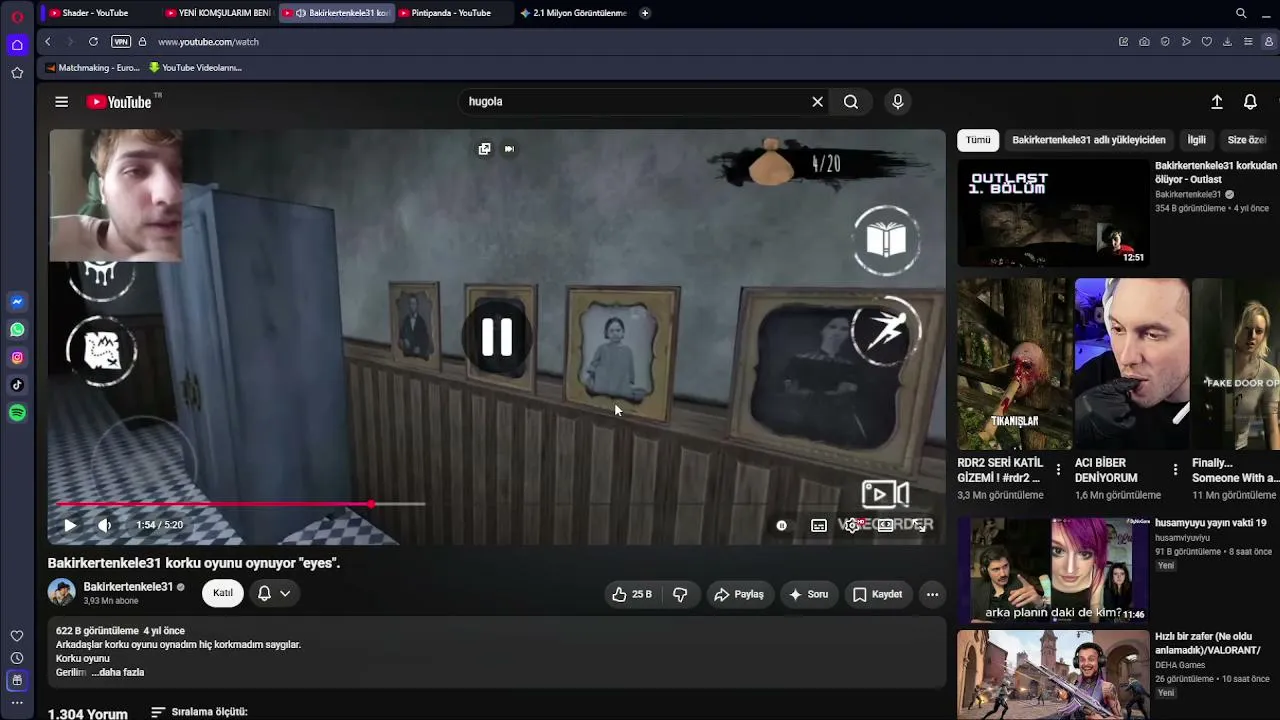The image size is (1280, 720).
Task: Go back to the previous page
Action: coord(48,42)
